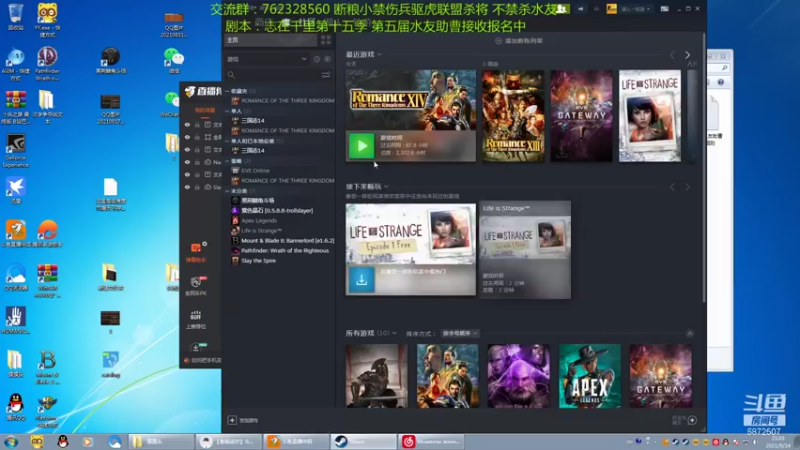Image resolution: width=800 pixels, height=450 pixels.
Task: Click the download icon near stream tool bottom
Action: tap(195, 348)
